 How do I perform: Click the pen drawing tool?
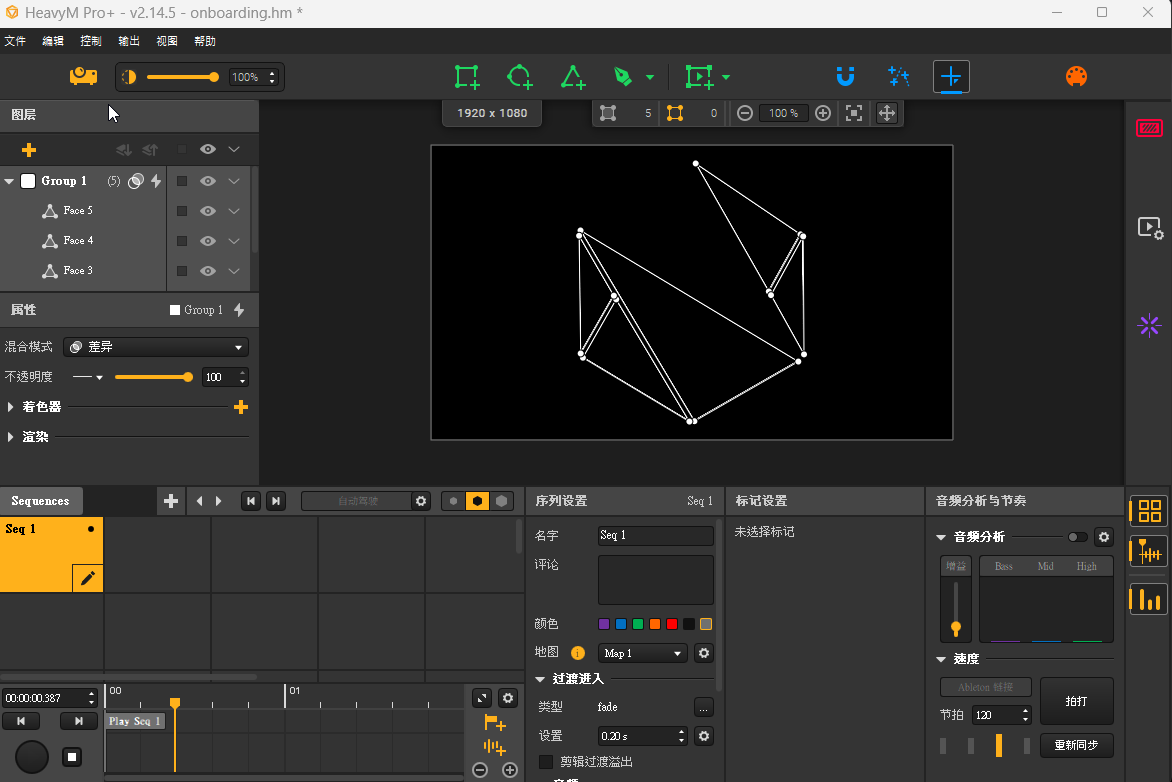[x=623, y=77]
